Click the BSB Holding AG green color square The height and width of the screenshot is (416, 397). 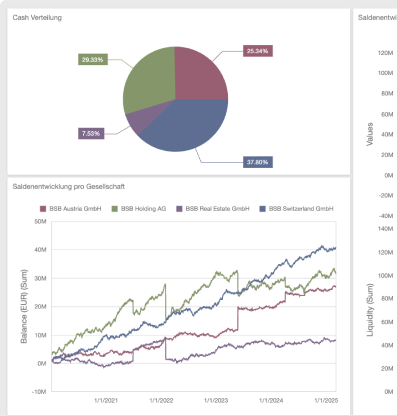coord(114,209)
